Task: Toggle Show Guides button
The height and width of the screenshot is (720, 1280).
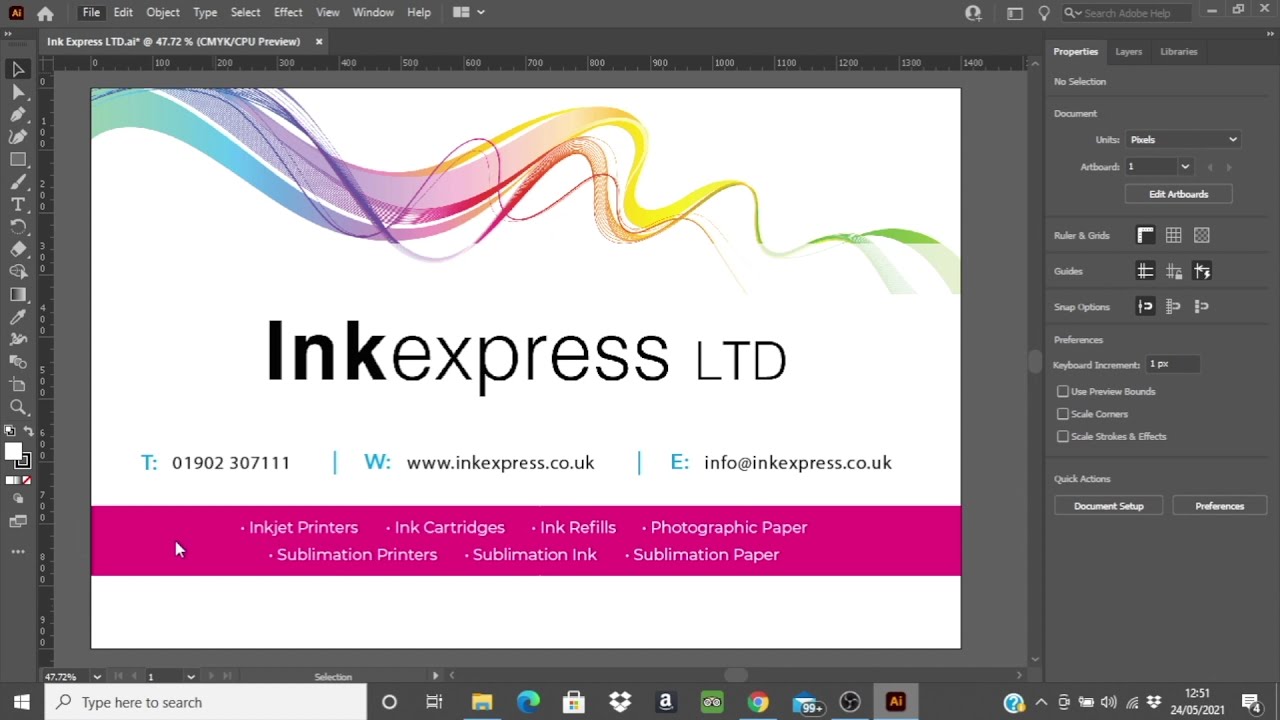Action: [1145, 271]
